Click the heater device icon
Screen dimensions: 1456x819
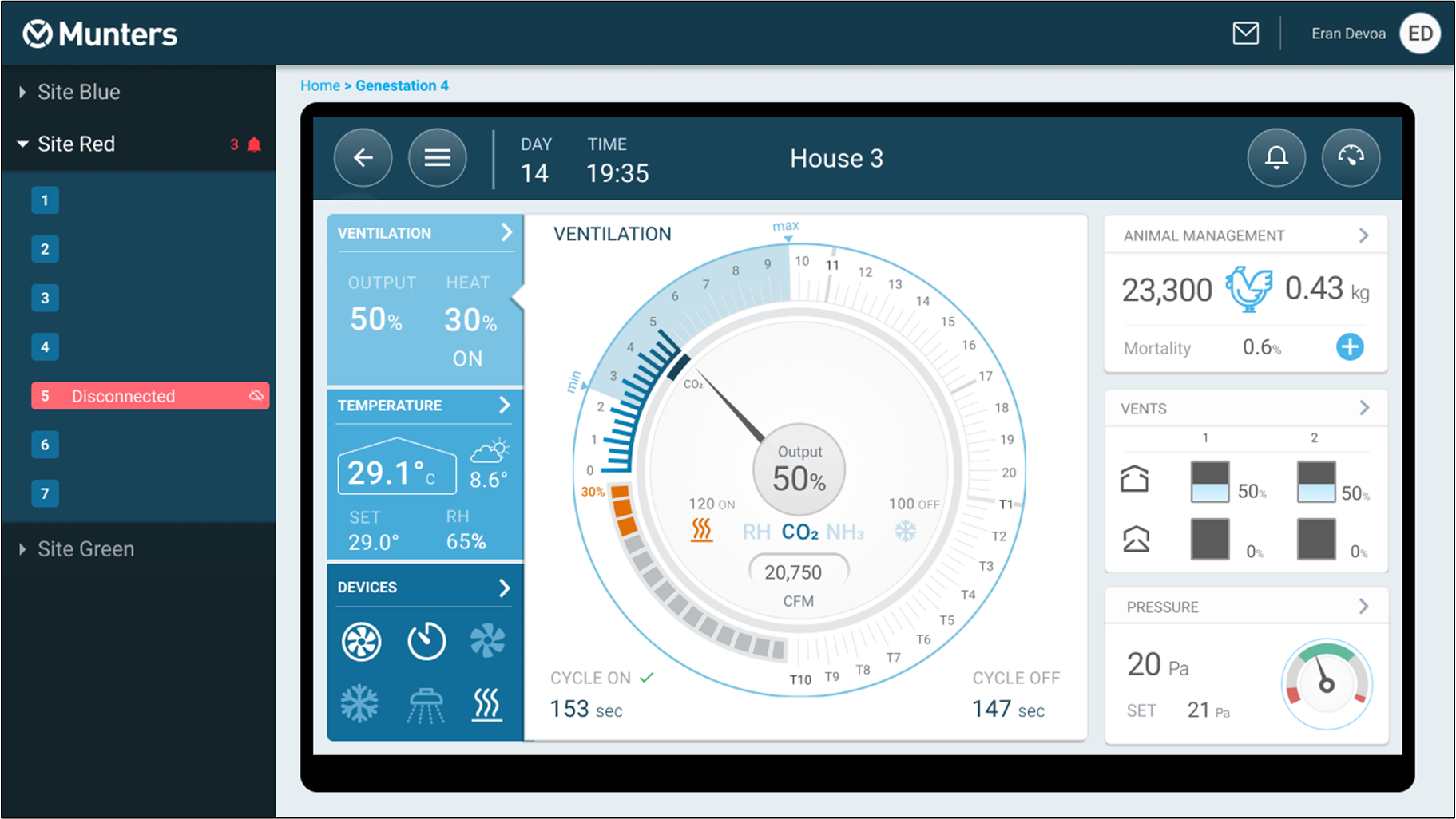[x=488, y=705]
